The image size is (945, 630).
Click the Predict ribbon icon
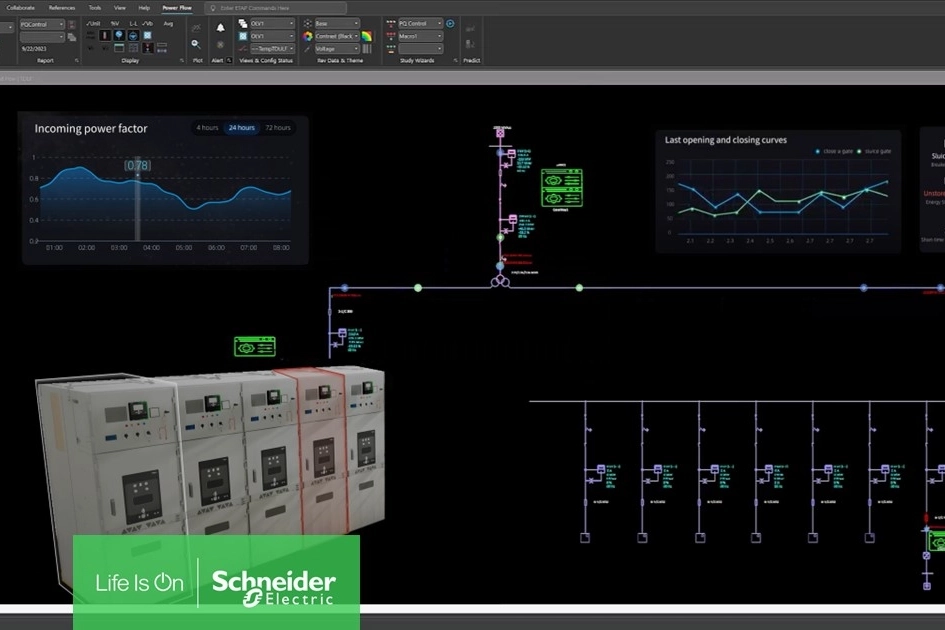pos(471,45)
